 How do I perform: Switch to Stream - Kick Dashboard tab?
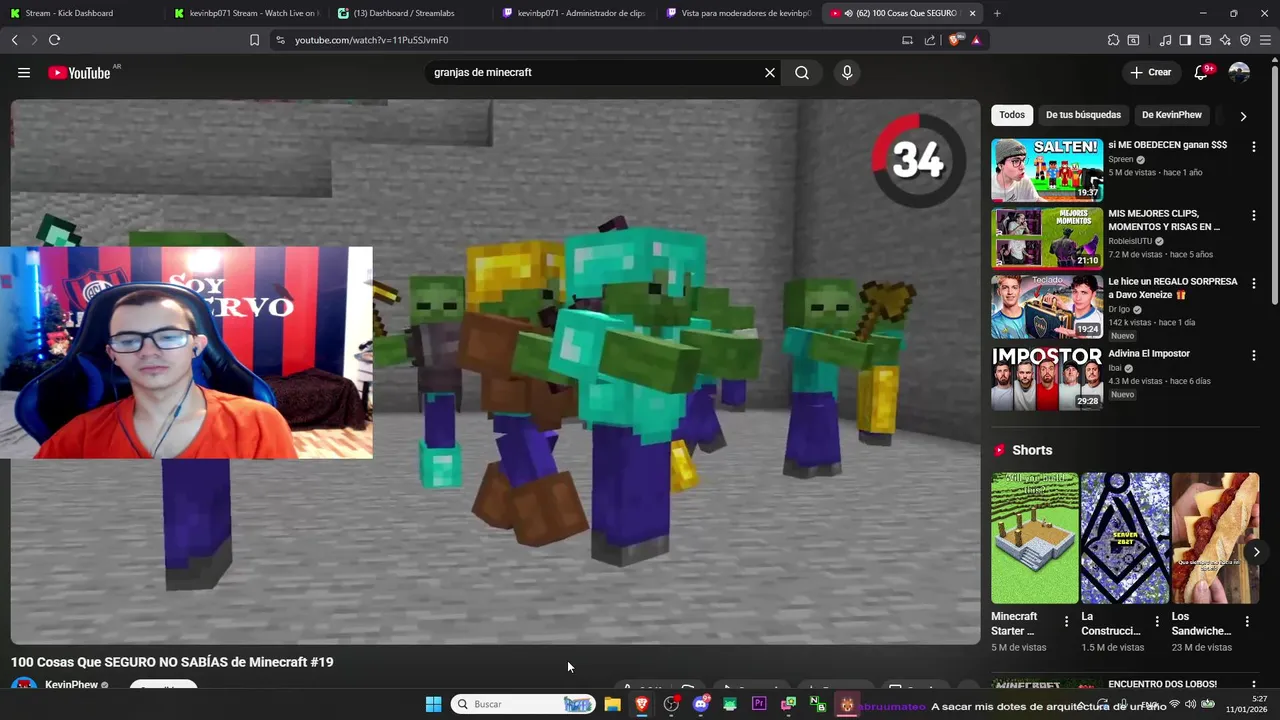click(x=81, y=13)
